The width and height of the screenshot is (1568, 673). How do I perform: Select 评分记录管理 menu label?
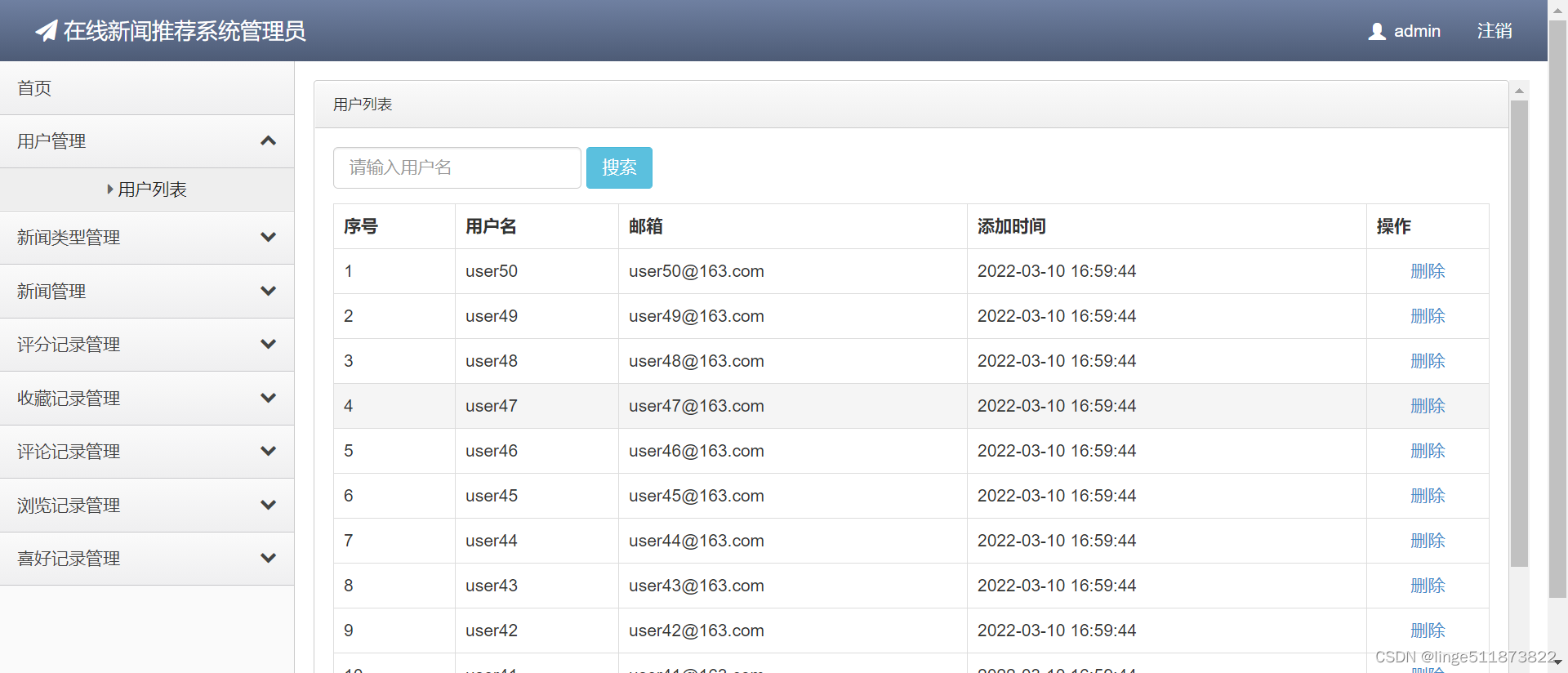tap(69, 345)
